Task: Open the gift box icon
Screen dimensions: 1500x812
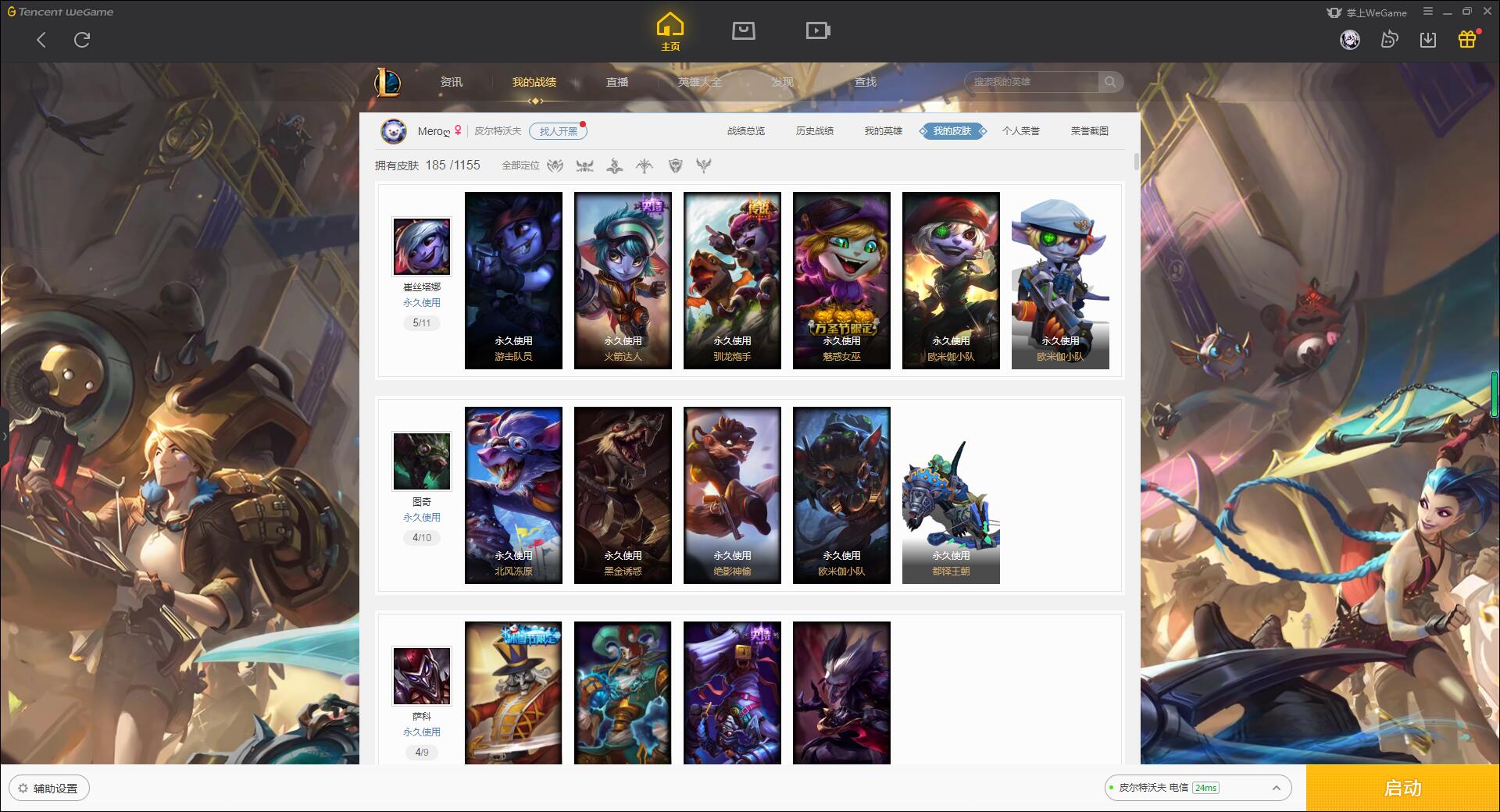Action: point(1467,39)
